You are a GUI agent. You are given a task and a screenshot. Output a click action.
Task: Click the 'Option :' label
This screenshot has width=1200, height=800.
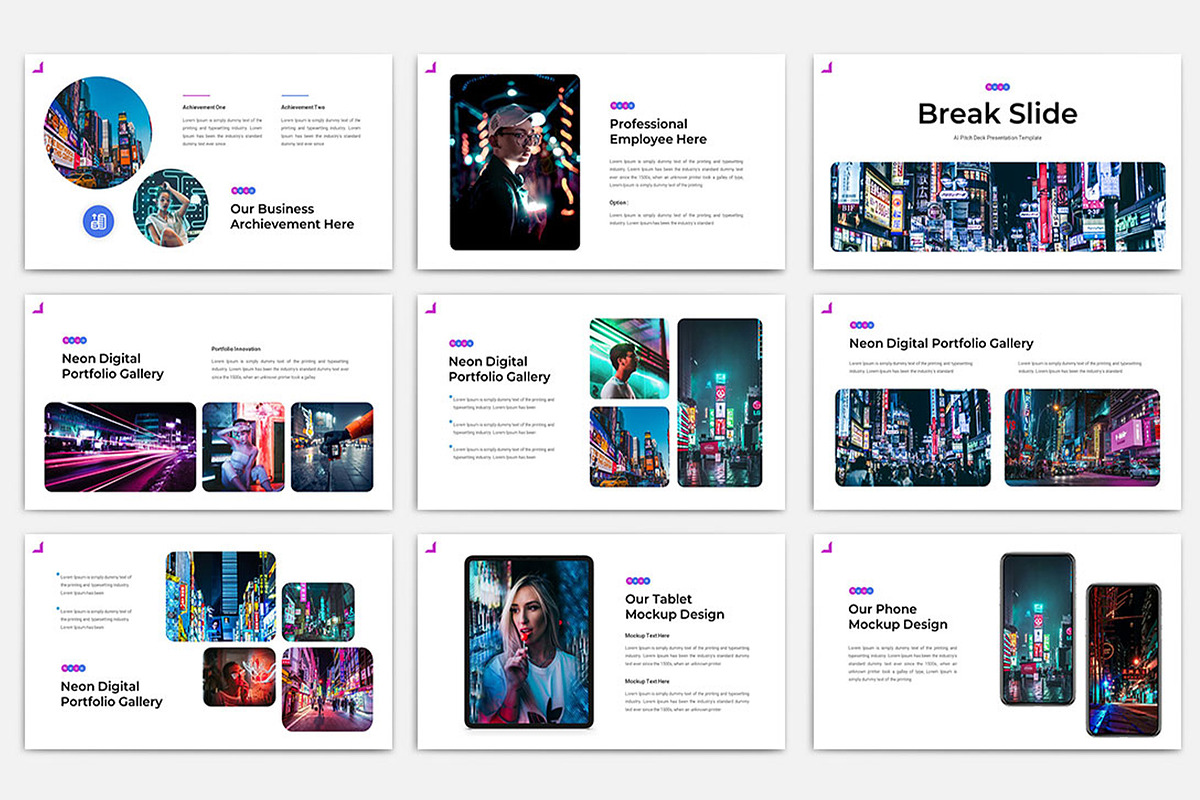click(x=620, y=202)
